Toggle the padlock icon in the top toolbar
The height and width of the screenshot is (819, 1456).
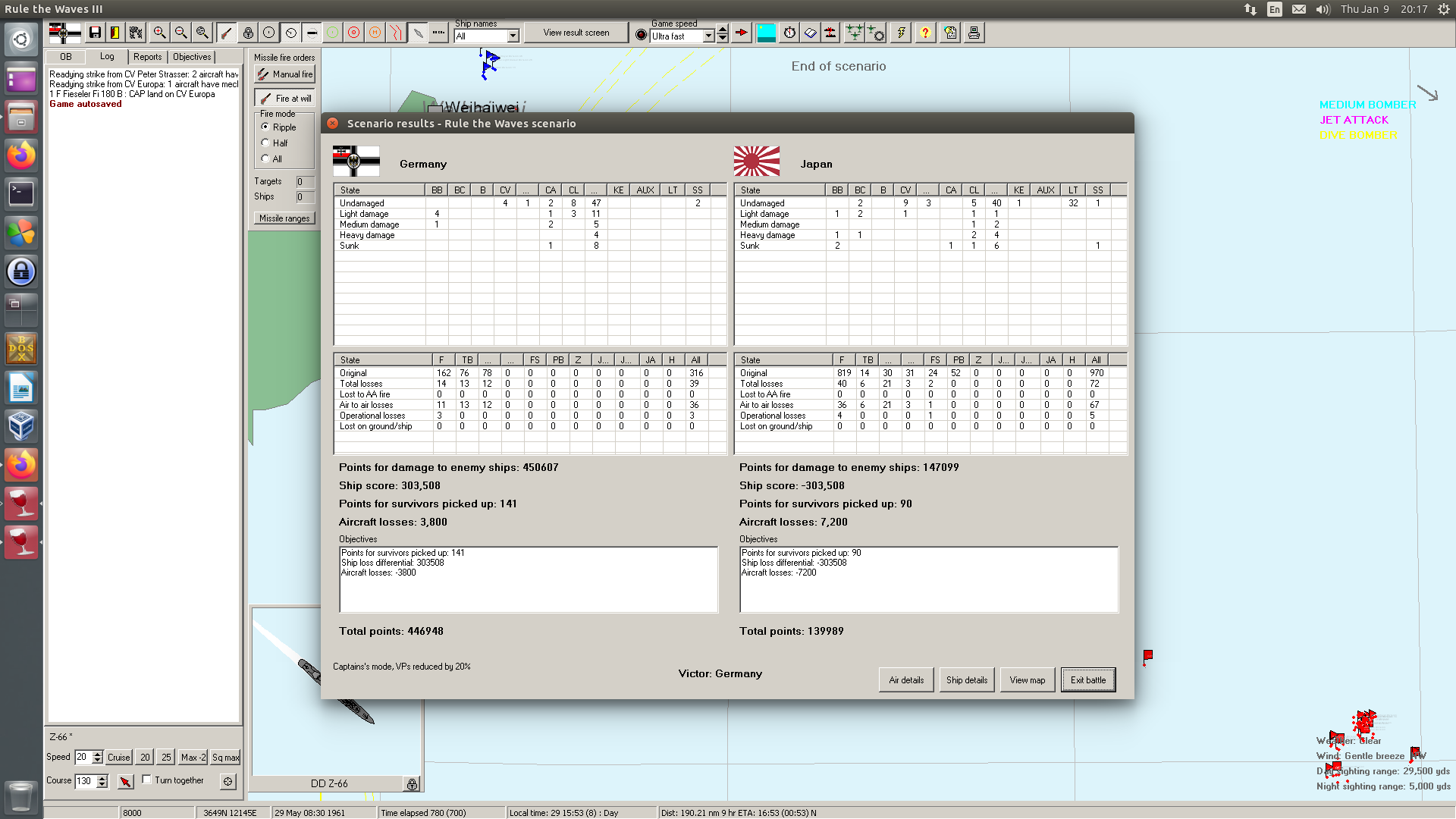[x=248, y=33]
